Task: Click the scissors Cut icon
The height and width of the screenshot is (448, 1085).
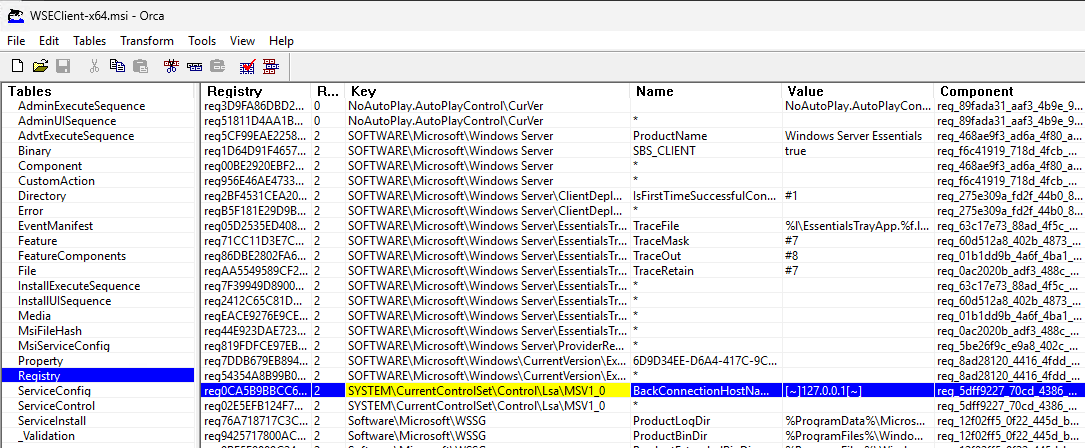Action: point(94,66)
